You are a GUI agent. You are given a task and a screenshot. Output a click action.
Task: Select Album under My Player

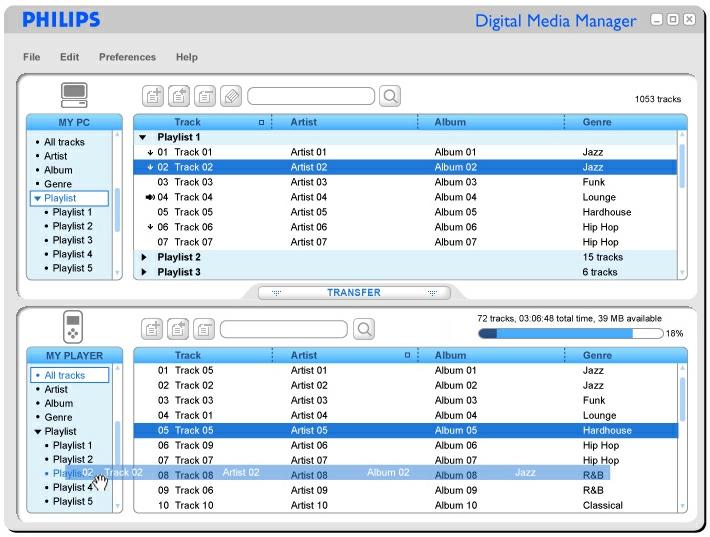point(58,403)
